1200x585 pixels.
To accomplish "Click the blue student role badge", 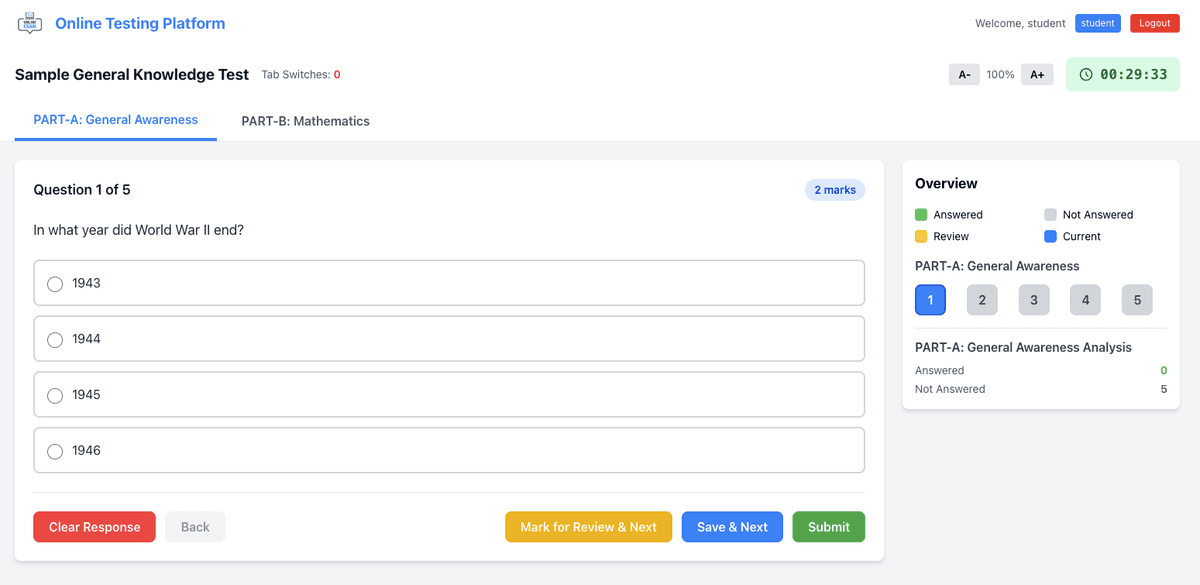I will [x=1097, y=22].
